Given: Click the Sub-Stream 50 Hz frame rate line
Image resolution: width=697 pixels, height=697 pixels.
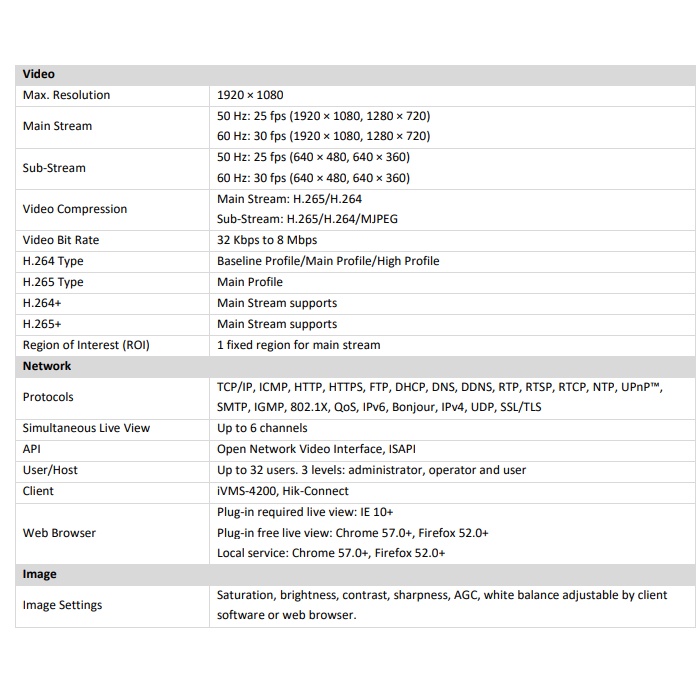Looking at the screenshot, I should [x=313, y=157].
